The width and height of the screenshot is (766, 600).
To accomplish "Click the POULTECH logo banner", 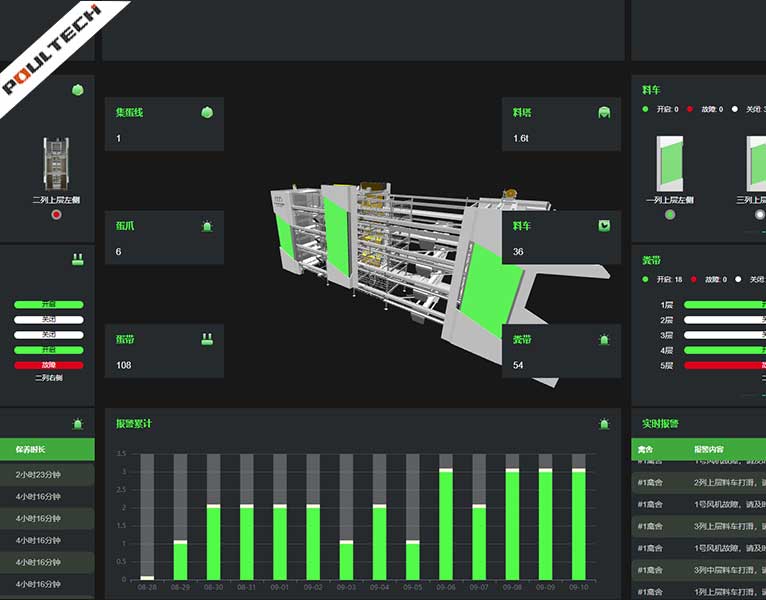I will pos(54,49).
